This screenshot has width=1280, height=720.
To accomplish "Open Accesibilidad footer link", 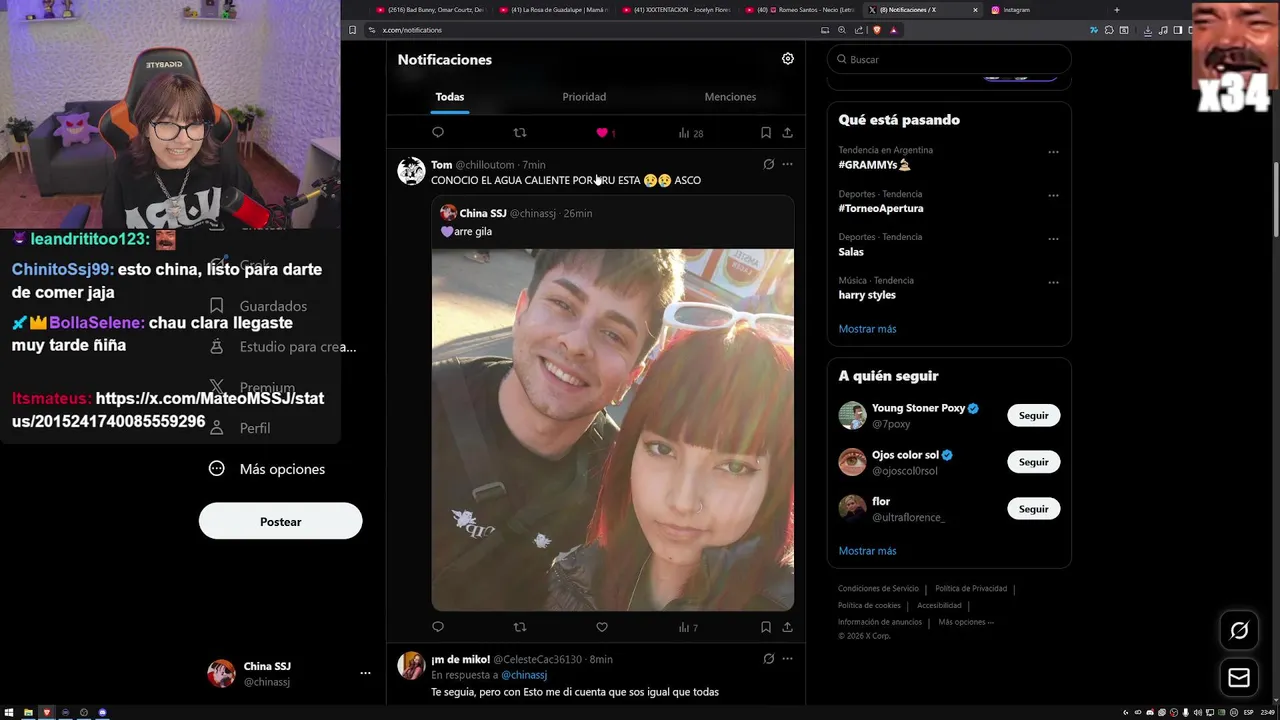I will (939, 605).
